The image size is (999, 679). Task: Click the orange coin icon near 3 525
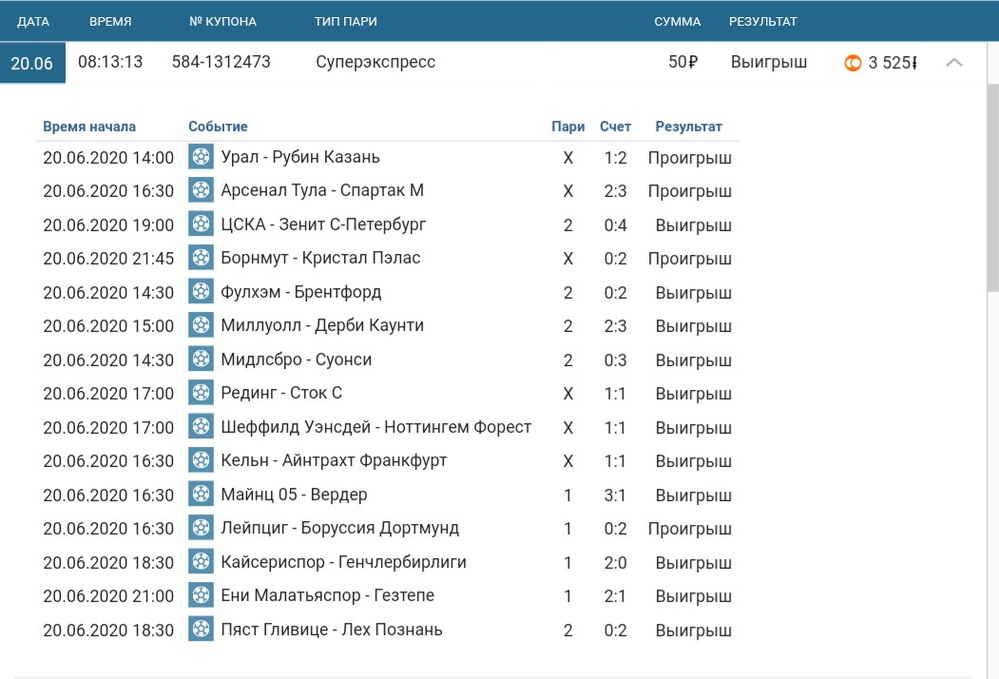point(853,63)
